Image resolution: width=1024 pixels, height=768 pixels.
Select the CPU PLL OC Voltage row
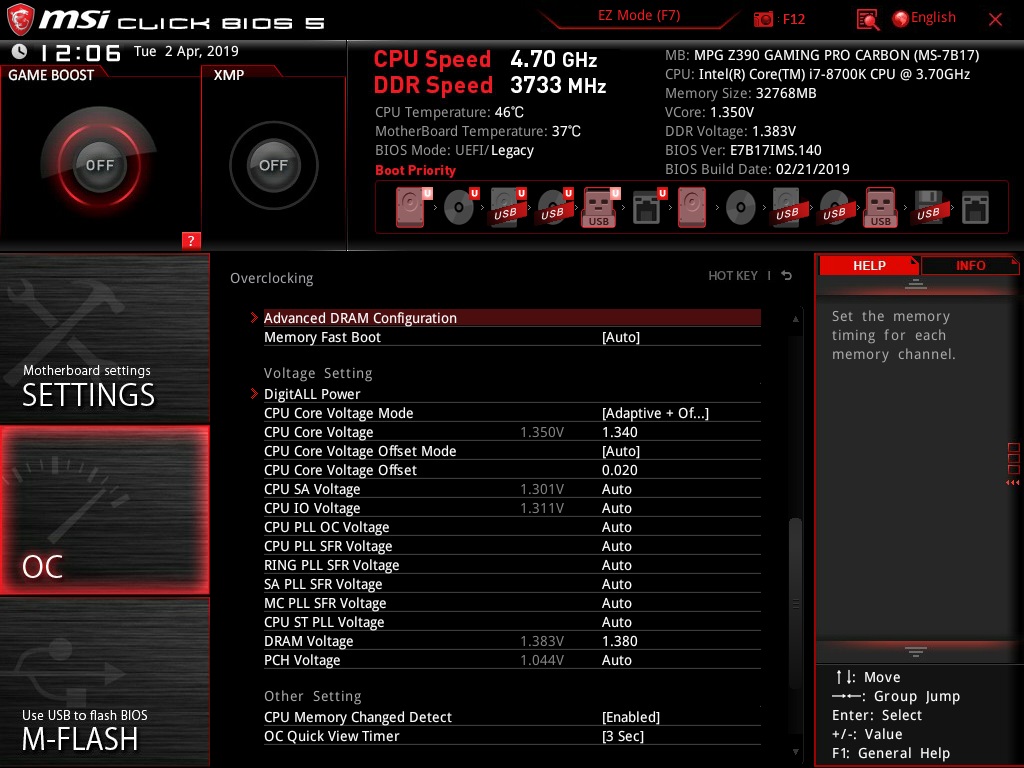(512, 527)
